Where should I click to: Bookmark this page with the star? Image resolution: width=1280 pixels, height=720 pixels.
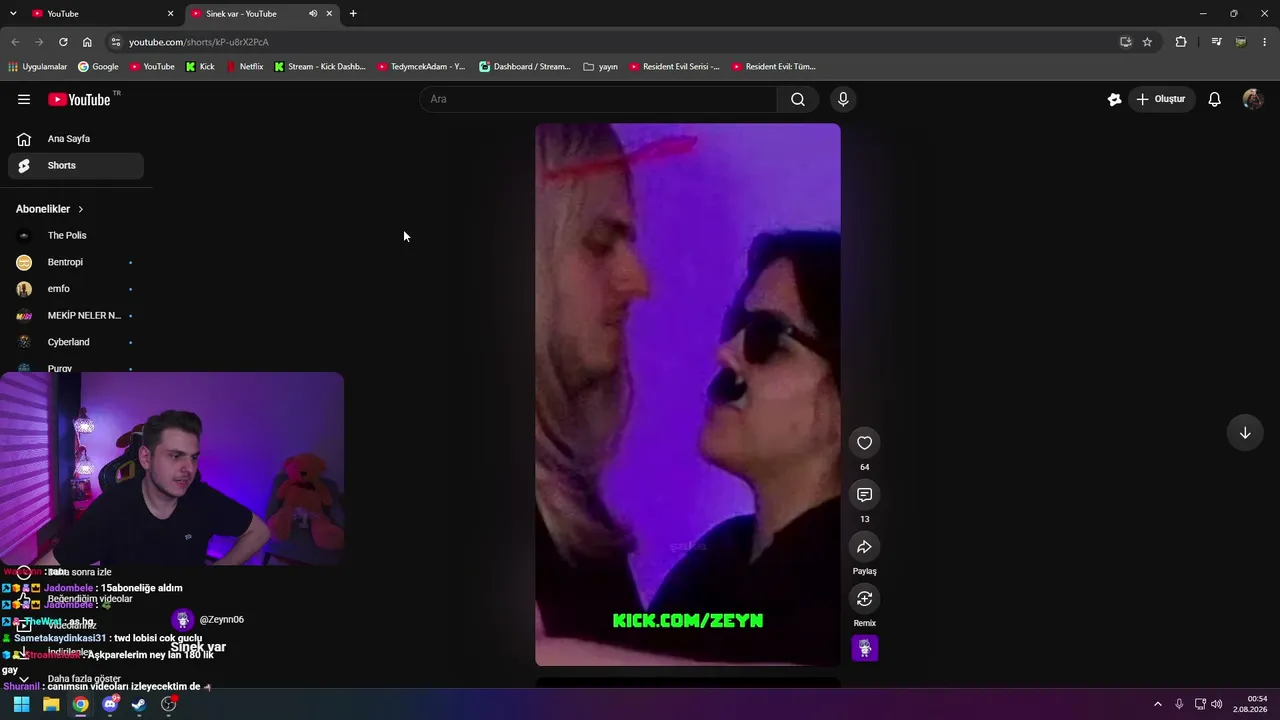[1147, 42]
